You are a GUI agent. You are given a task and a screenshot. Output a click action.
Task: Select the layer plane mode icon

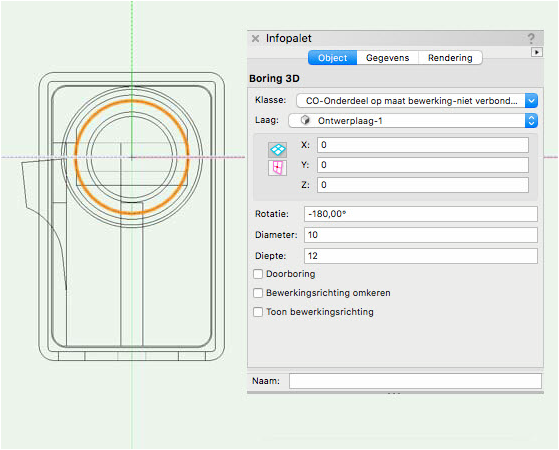pyautogui.click(x=277, y=150)
